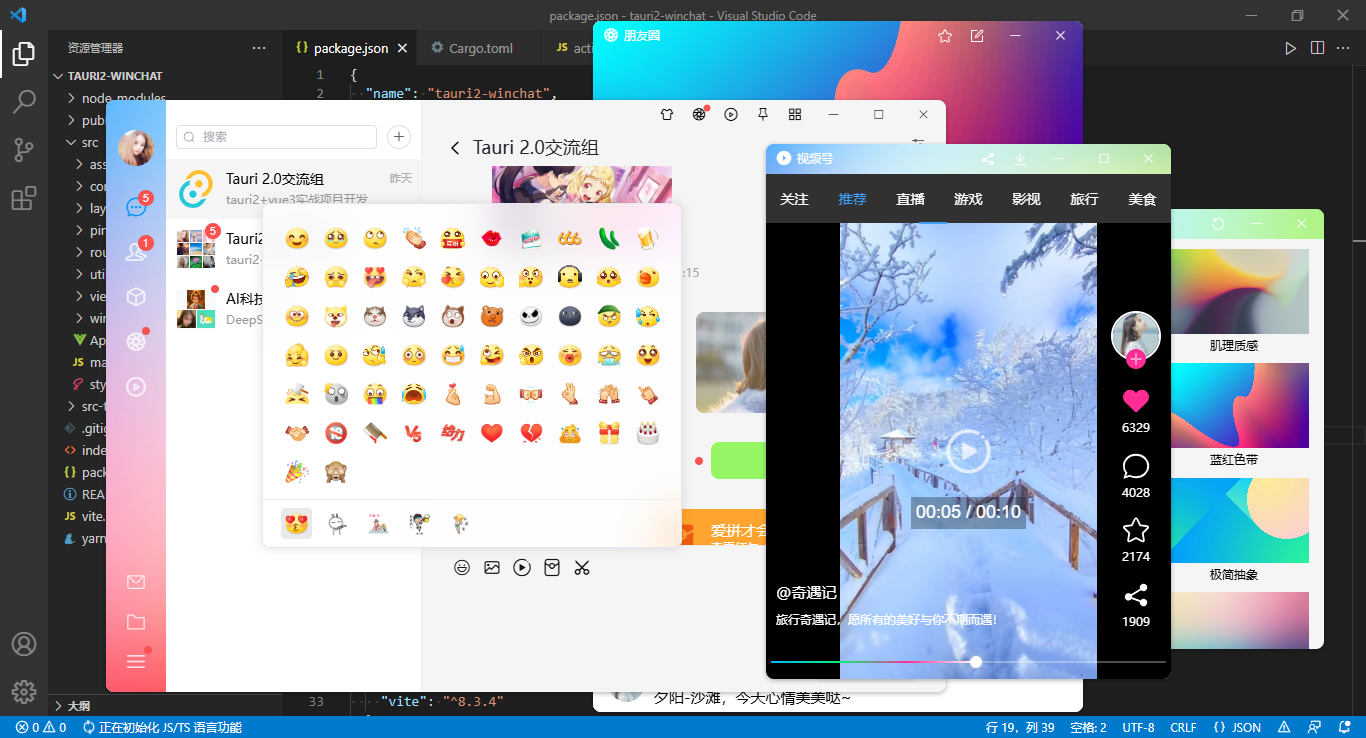The image size is (1366, 738).
Task: Click the heart like icon on the video
Action: [x=1136, y=401]
